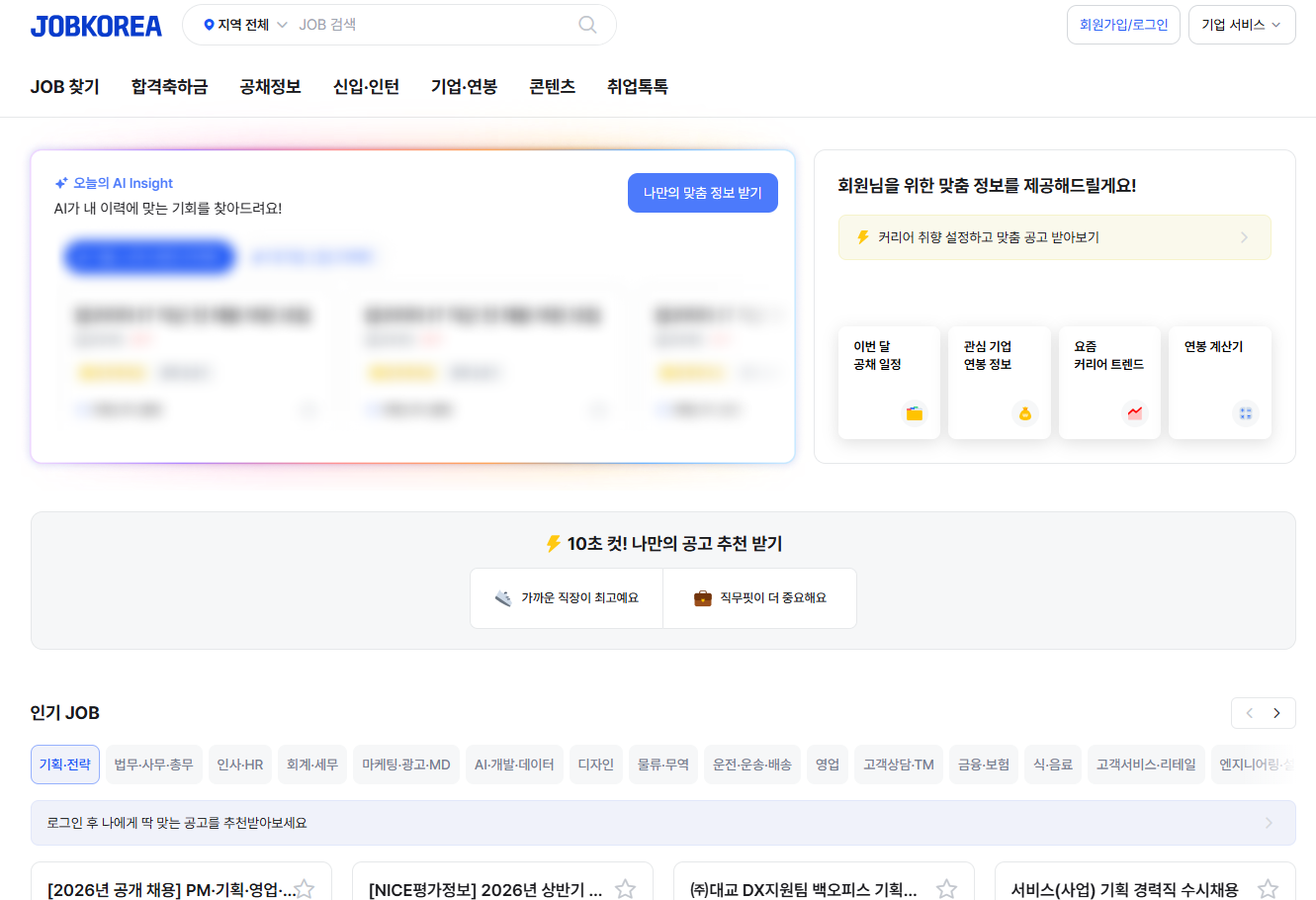Bookmark star for 서비스(사업) 기획 경력직 수시채용
The width and height of the screenshot is (1316, 900).
[1268, 889]
